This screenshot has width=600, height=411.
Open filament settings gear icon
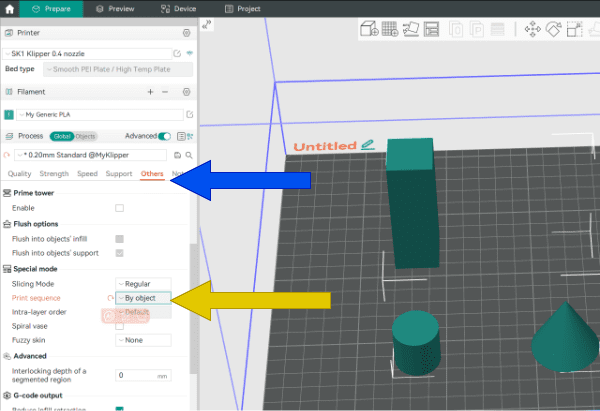coord(186,92)
